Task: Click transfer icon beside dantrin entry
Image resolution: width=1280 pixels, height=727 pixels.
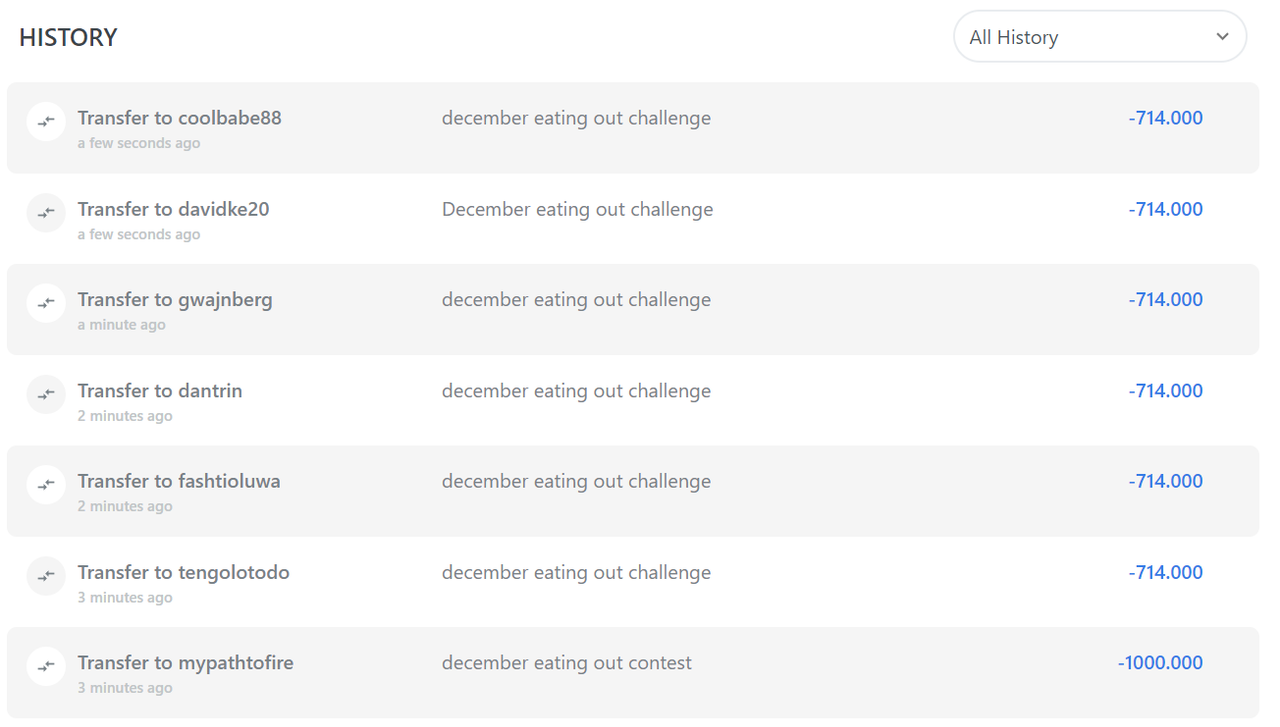Action: (x=46, y=394)
